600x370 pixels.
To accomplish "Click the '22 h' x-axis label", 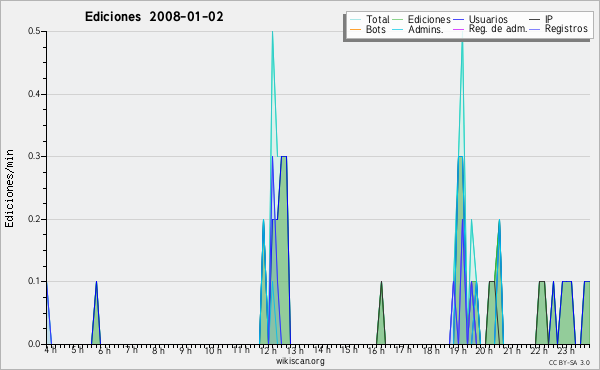I will point(539,350).
